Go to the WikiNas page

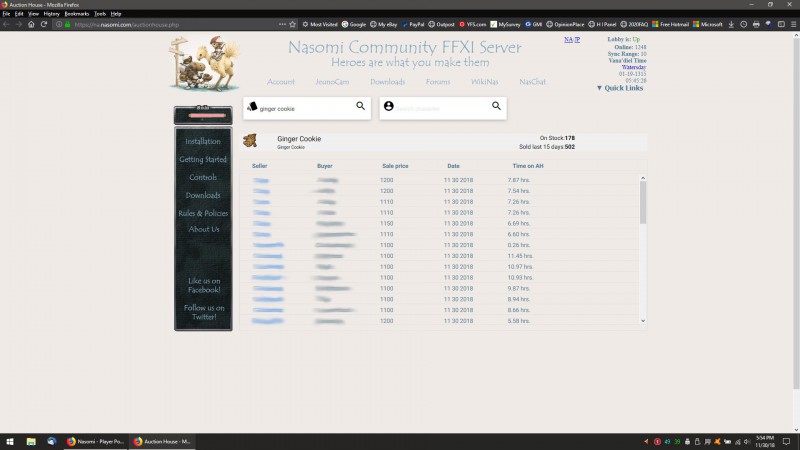click(485, 82)
